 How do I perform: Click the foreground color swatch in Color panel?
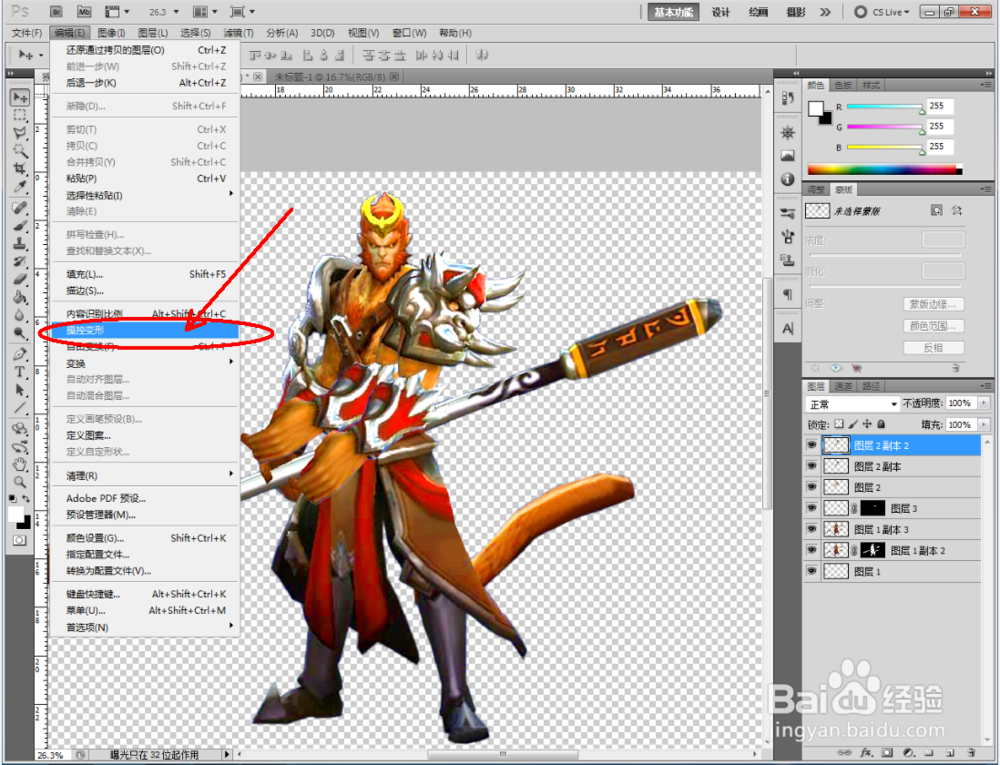tap(815, 109)
